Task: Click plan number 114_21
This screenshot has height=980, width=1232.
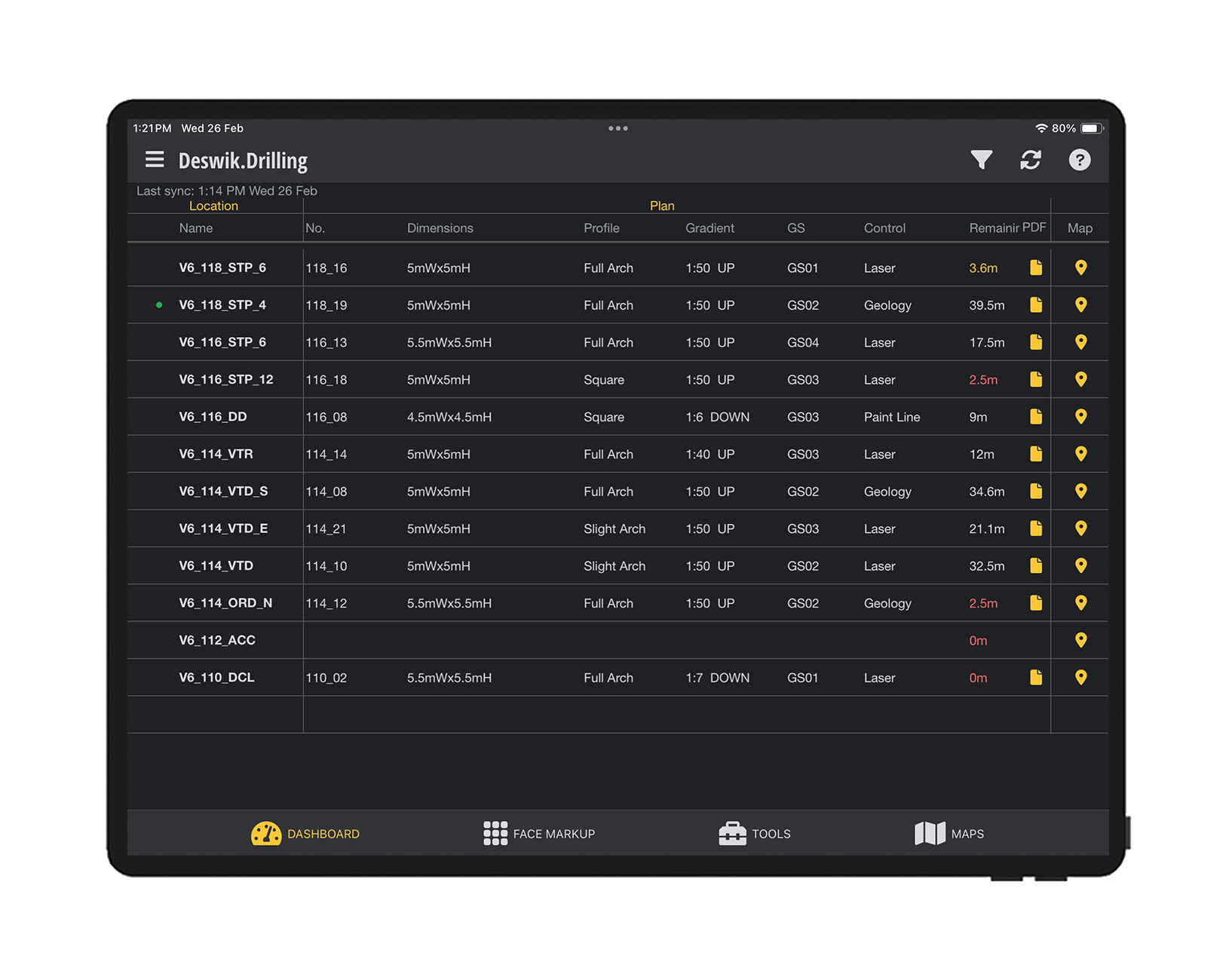Action: tap(326, 529)
